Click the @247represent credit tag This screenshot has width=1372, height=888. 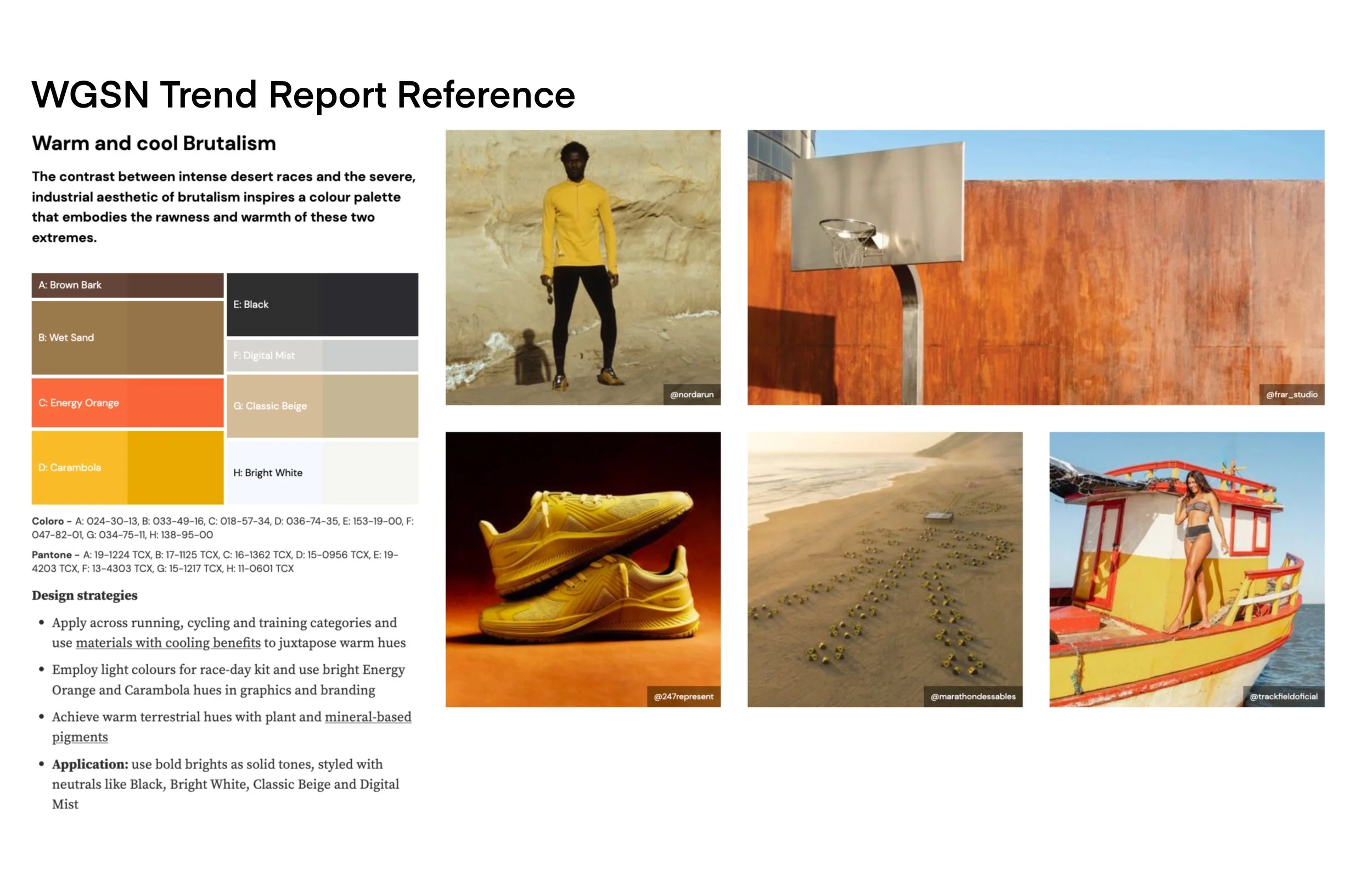(683, 697)
